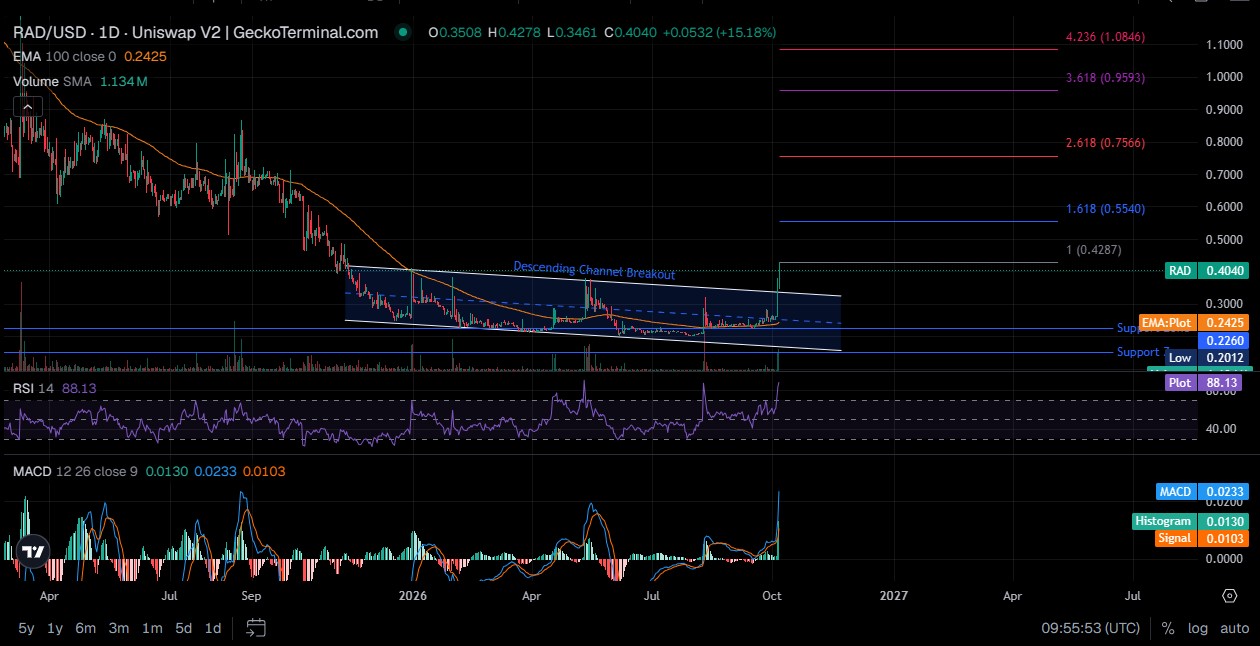Click the EMA value 0.2425 in legend
Image resolution: width=1260 pixels, height=646 pixels.
145,57
